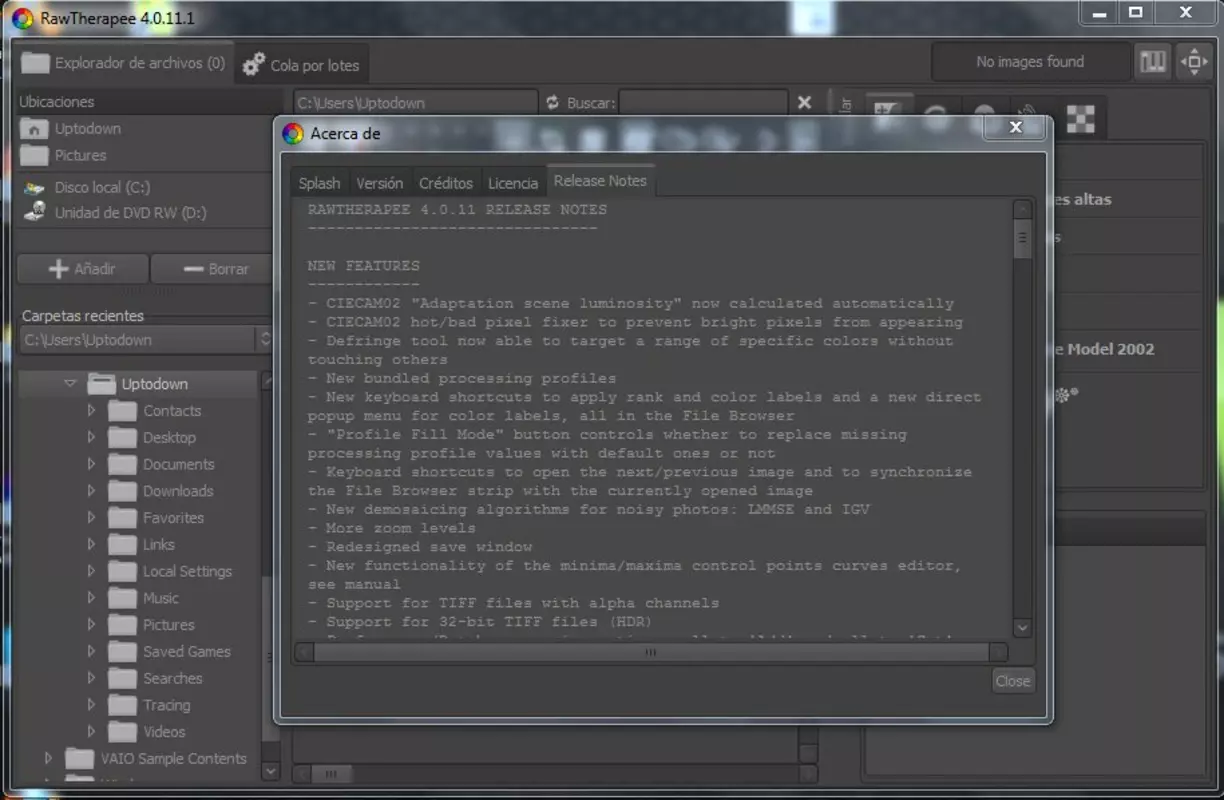Expand the Contacts folder
This screenshot has height=800, width=1224.
(x=92, y=410)
